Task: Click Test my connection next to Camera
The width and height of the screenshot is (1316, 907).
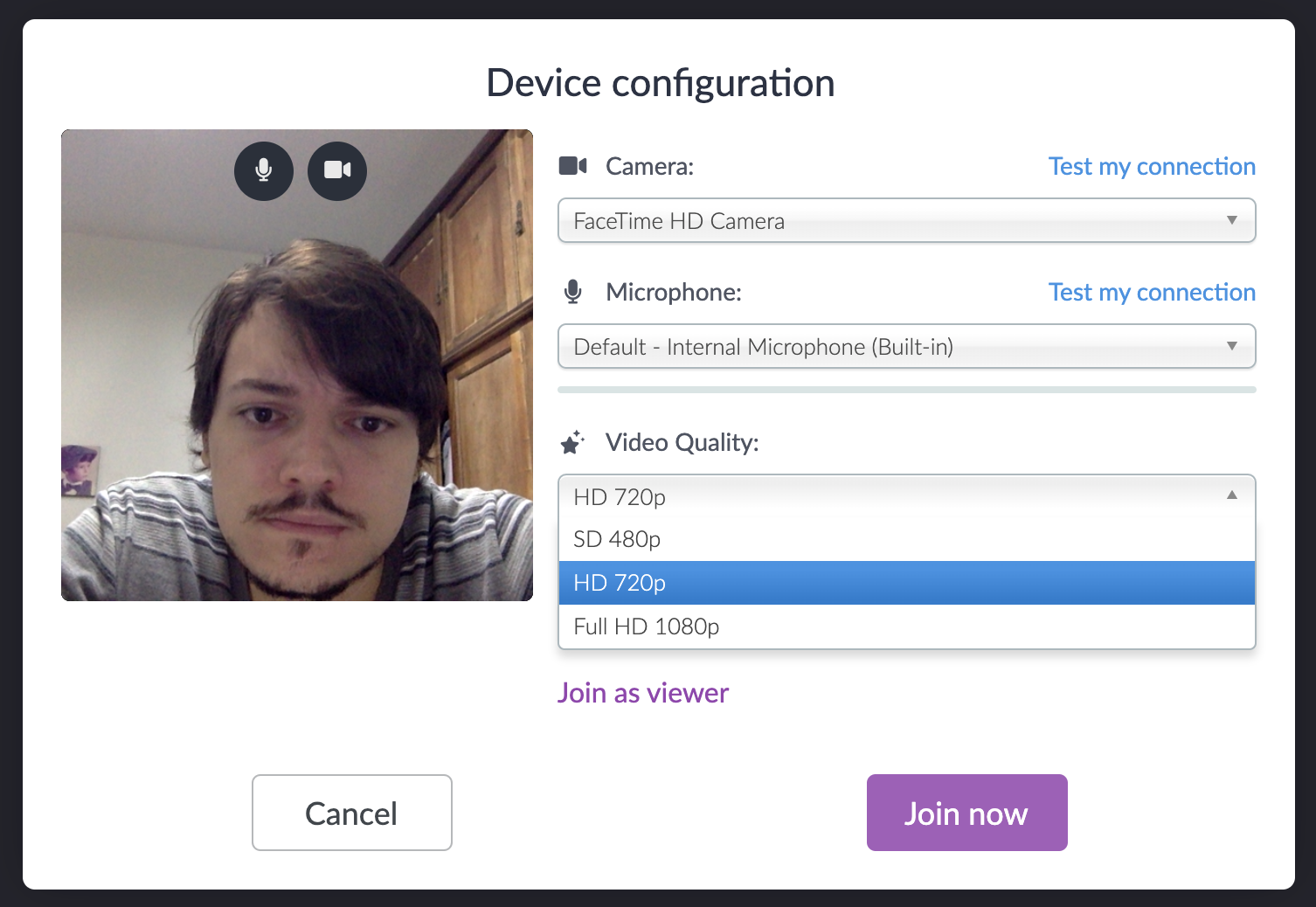Action: click(x=1152, y=167)
